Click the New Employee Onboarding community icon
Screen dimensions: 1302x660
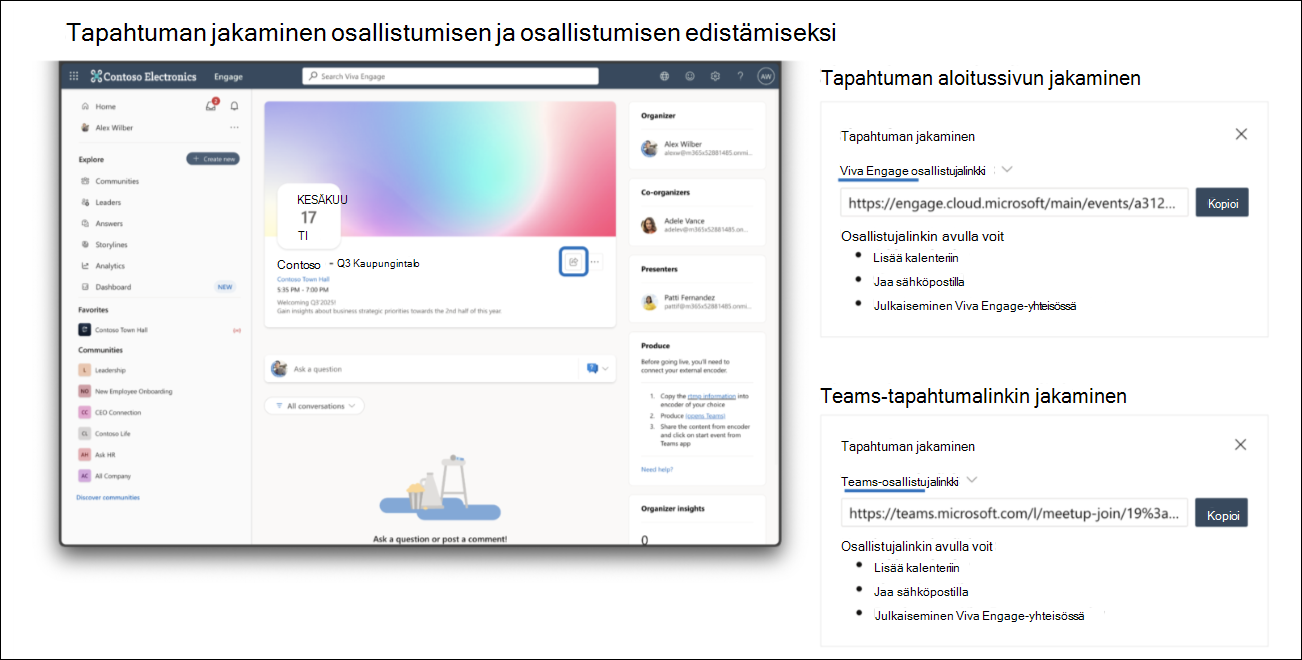85,391
